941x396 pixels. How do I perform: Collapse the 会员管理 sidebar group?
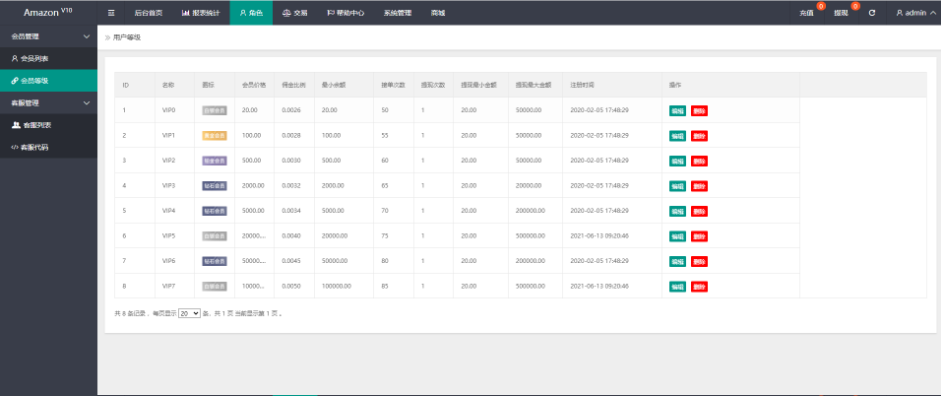click(49, 37)
